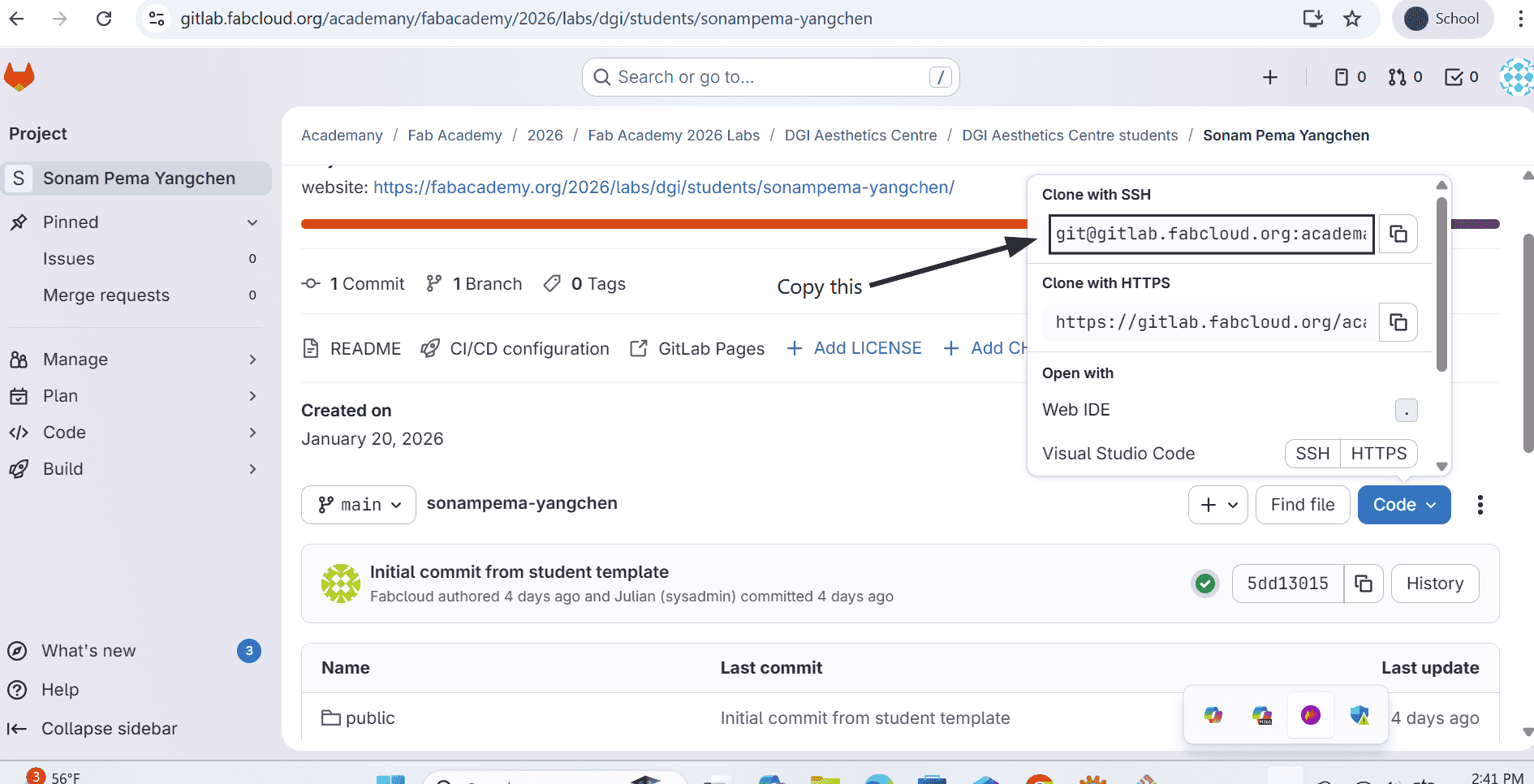Copy the HTTPS clone URL

(x=1398, y=322)
